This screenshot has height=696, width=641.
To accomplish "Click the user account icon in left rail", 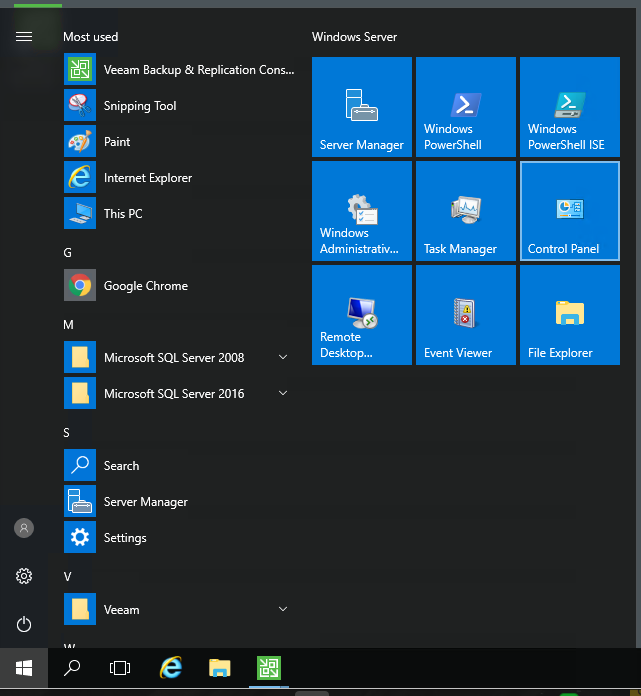I will pos(24,528).
